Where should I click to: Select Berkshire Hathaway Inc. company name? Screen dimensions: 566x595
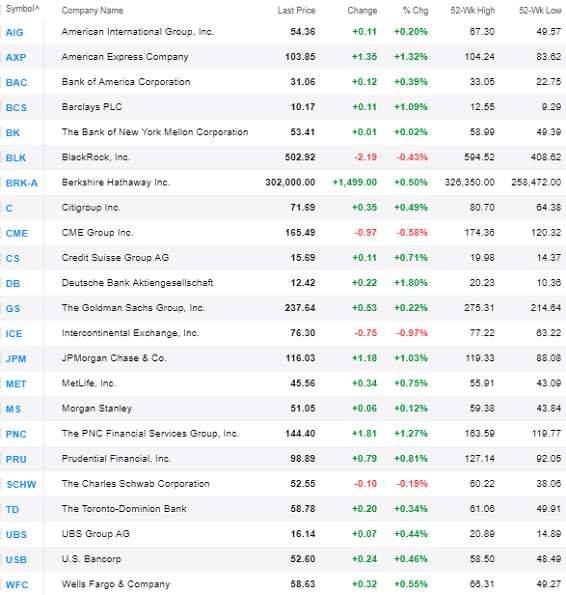(x=116, y=182)
